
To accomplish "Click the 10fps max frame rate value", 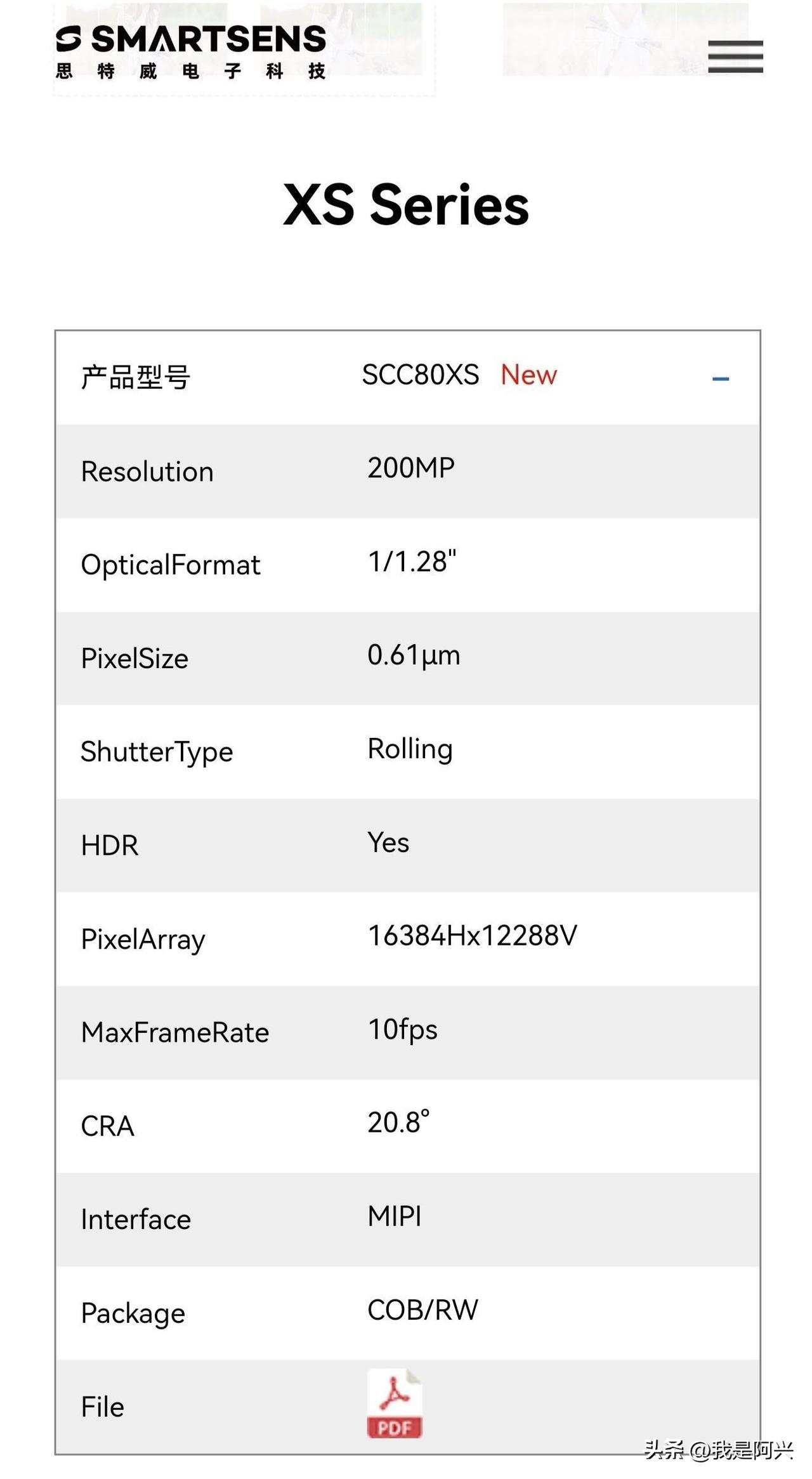I will (403, 1030).
